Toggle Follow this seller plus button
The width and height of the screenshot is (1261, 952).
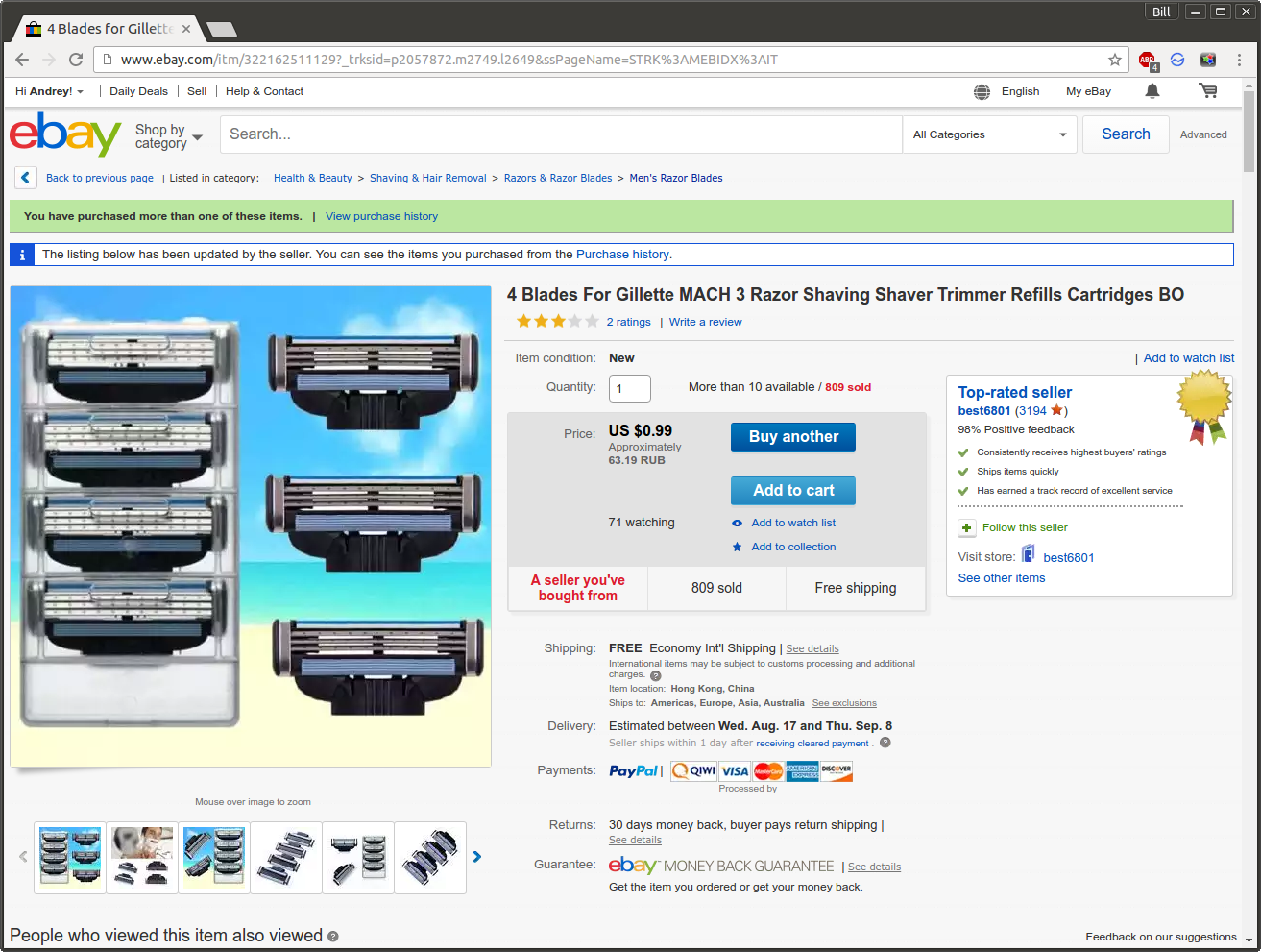pyautogui.click(x=967, y=527)
